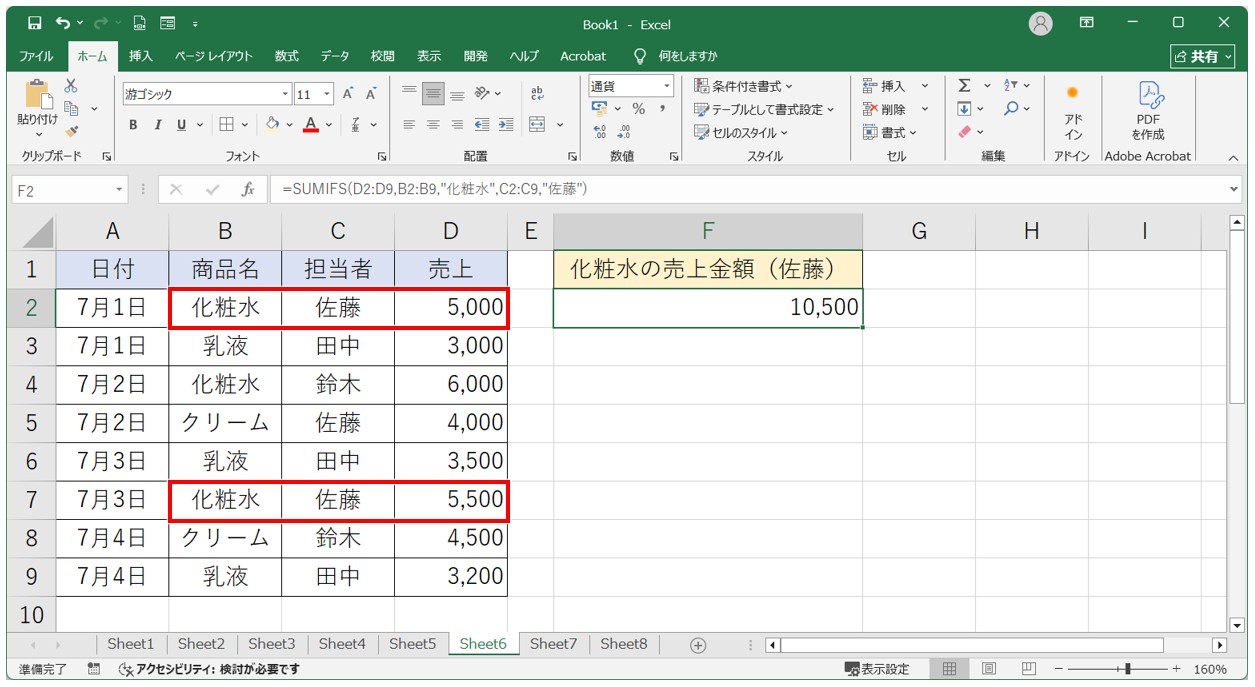Open display settings (表示設定) in status bar
This screenshot has width=1255, height=687.
pos(876,669)
